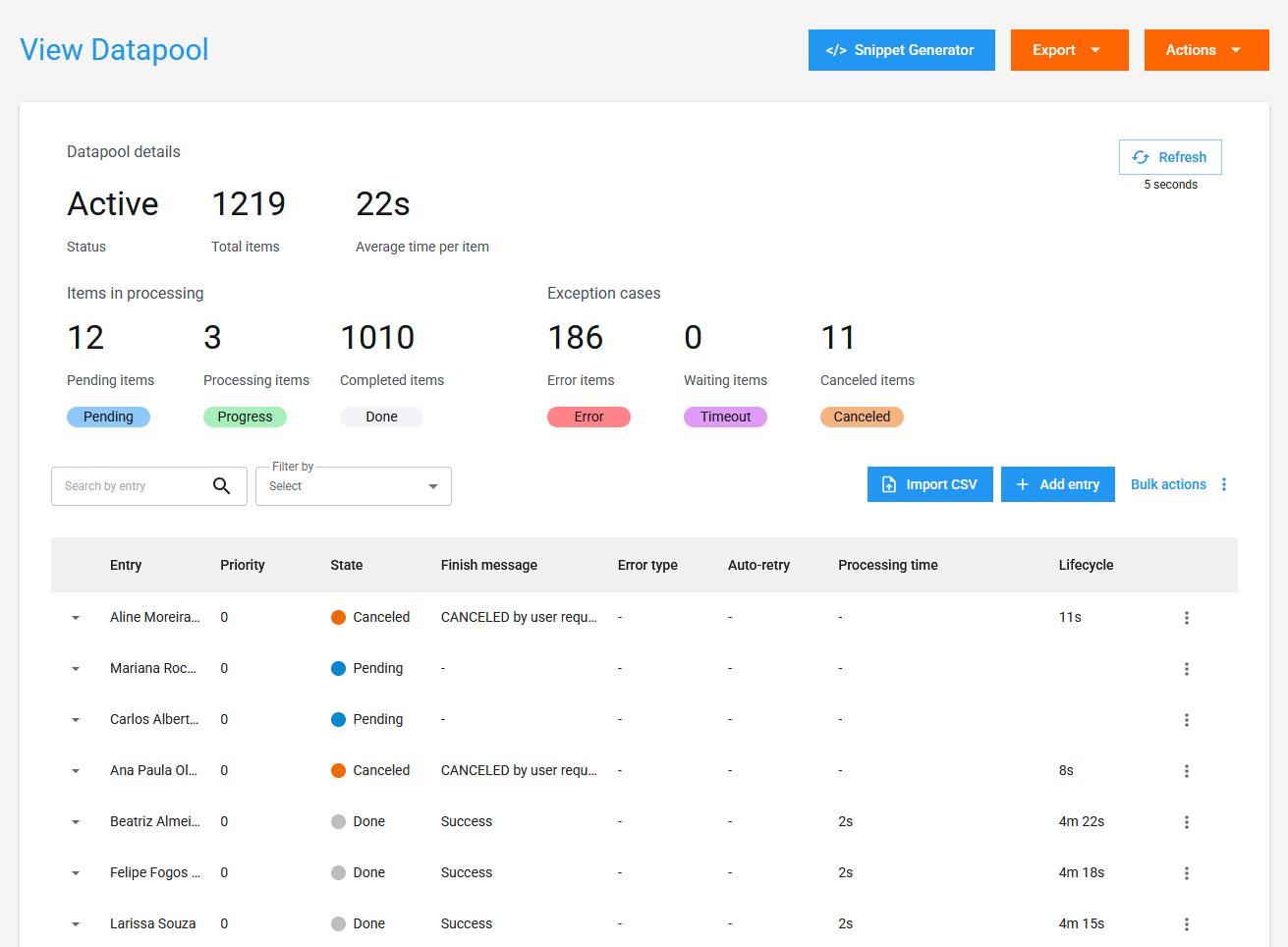
Task: Open the Export dropdown menu
Action: coord(1069,49)
